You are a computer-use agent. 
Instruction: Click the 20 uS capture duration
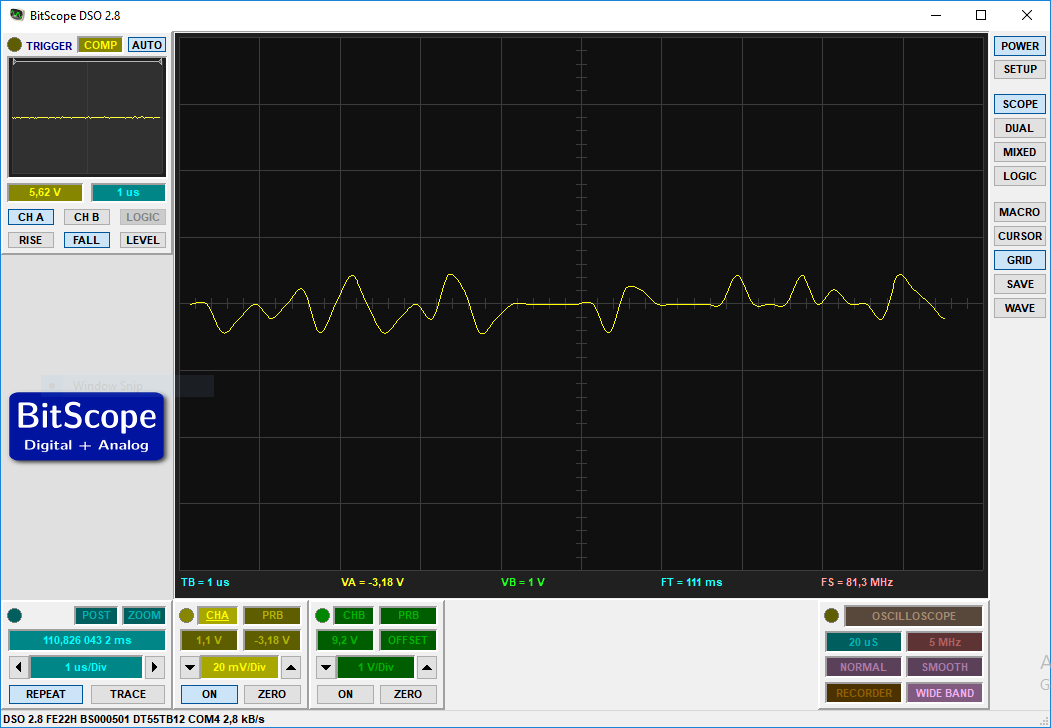point(863,642)
